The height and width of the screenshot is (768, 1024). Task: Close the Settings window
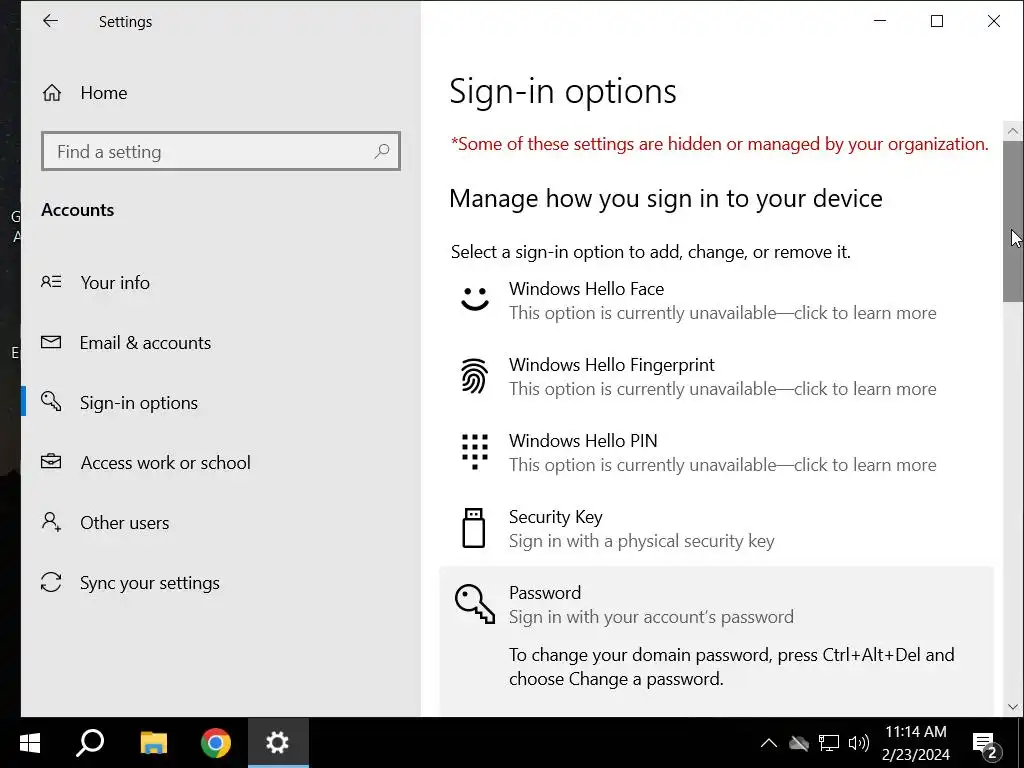994,21
